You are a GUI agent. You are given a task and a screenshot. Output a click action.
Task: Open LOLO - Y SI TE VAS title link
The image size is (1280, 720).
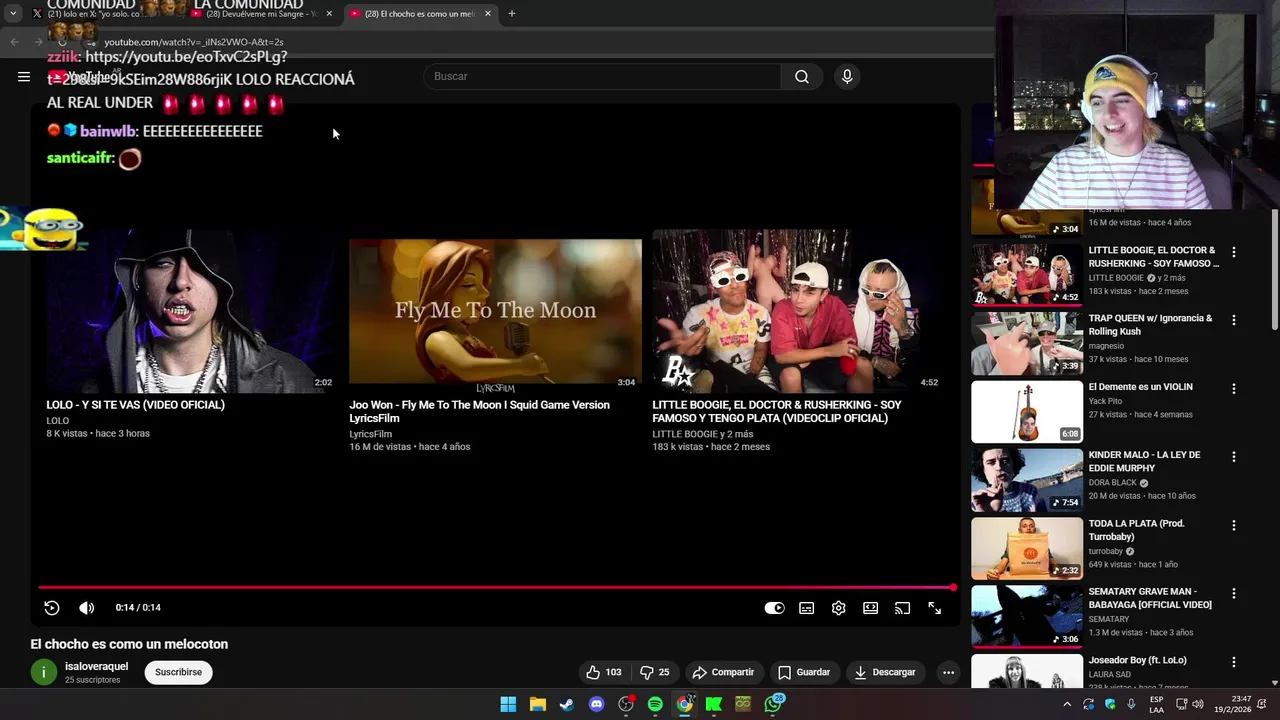(135, 405)
